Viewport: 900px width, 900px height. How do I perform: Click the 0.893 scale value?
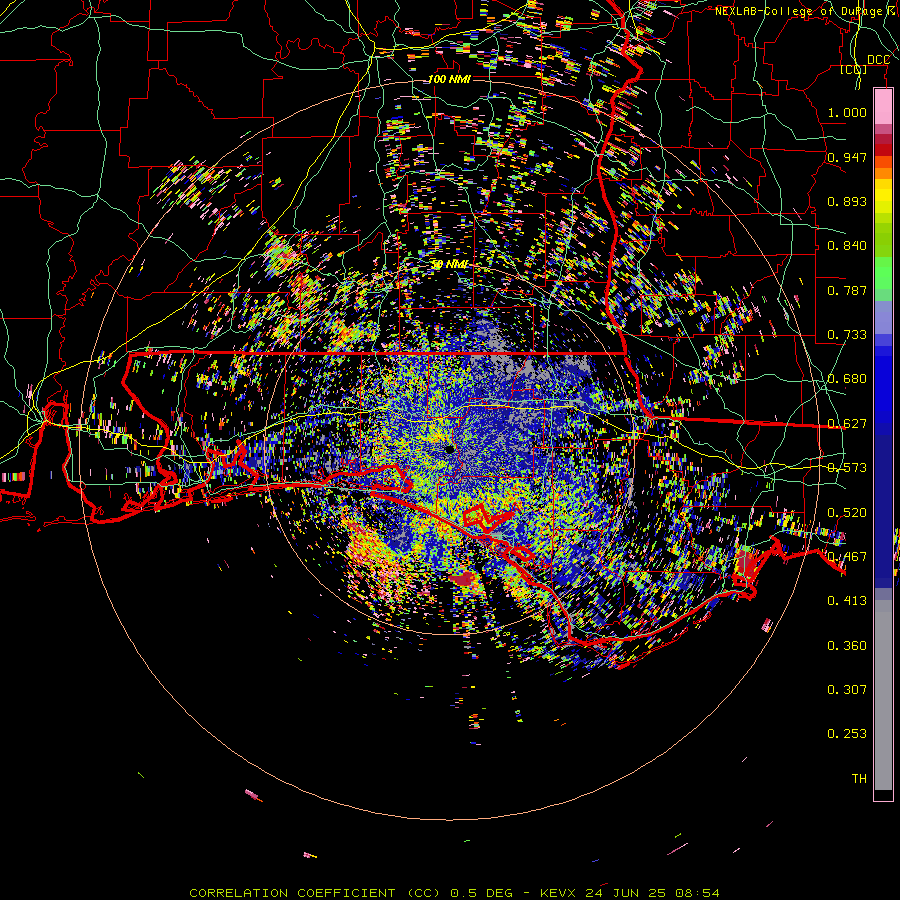point(847,201)
